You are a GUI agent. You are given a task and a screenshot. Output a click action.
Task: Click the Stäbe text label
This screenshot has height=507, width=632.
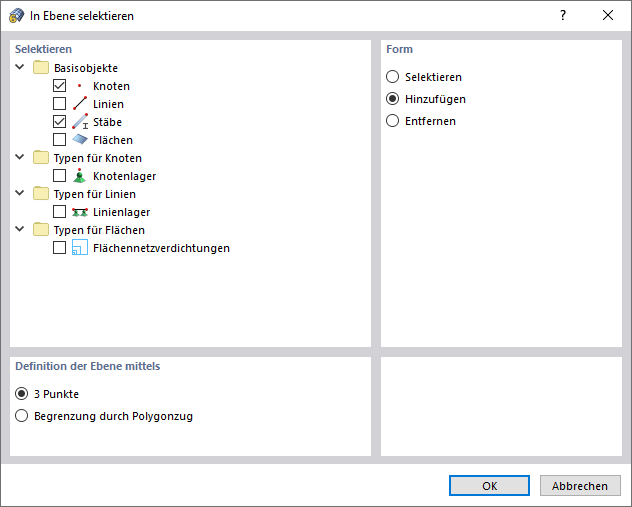[x=107, y=122]
